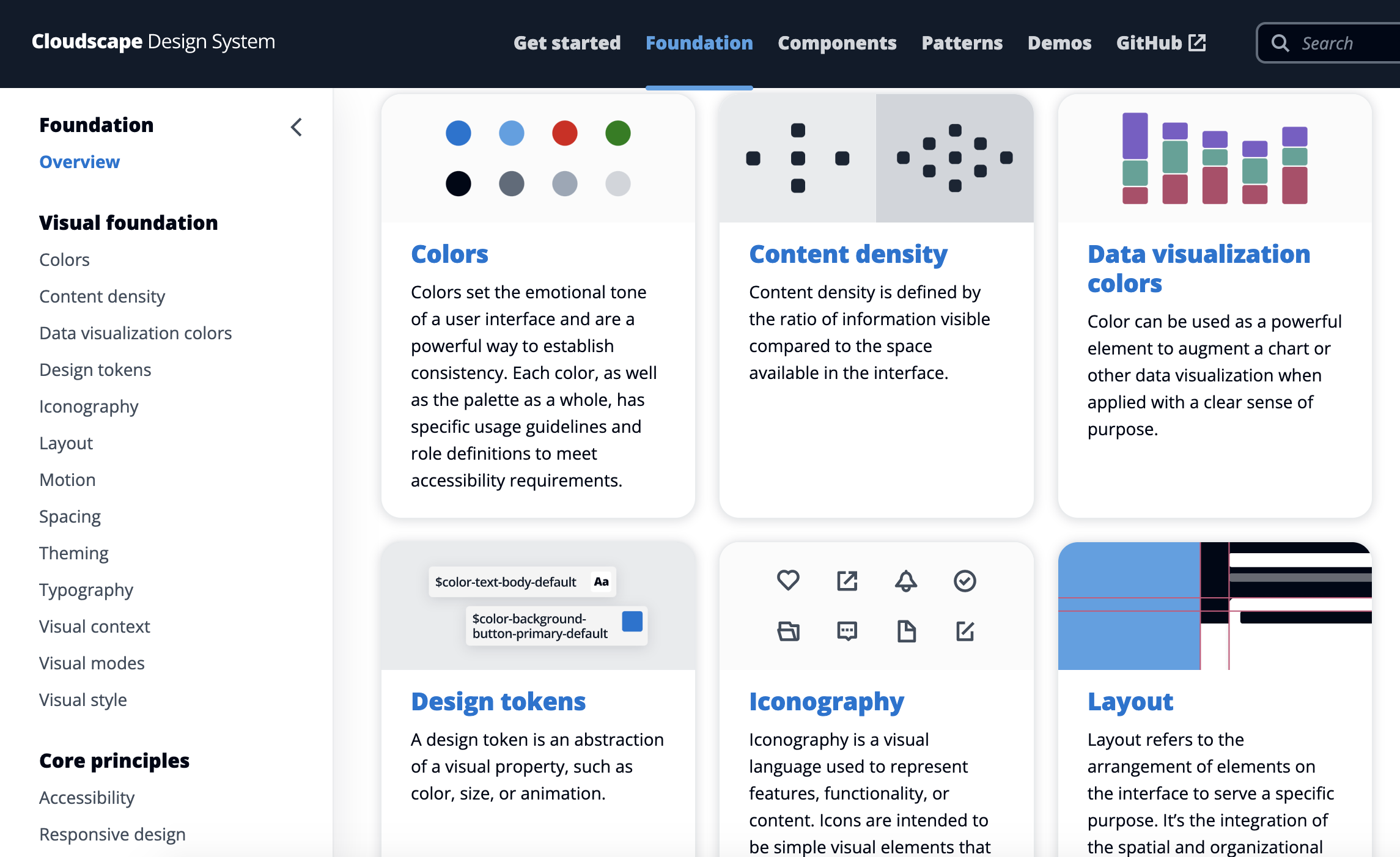1400x857 pixels.
Task: Collapse the Foundation side navigation
Action: coord(297,127)
